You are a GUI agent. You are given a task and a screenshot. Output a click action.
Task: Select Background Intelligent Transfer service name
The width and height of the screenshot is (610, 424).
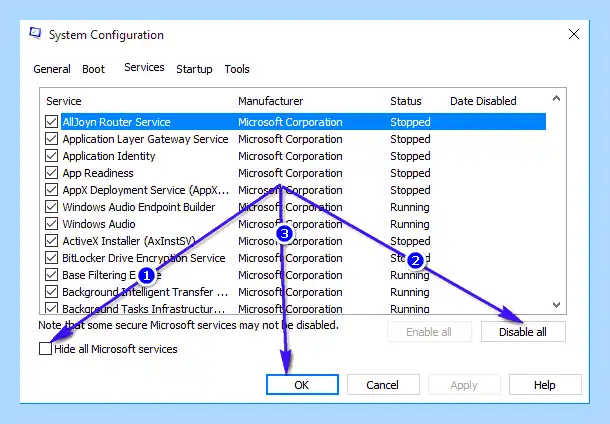click(x=145, y=292)
